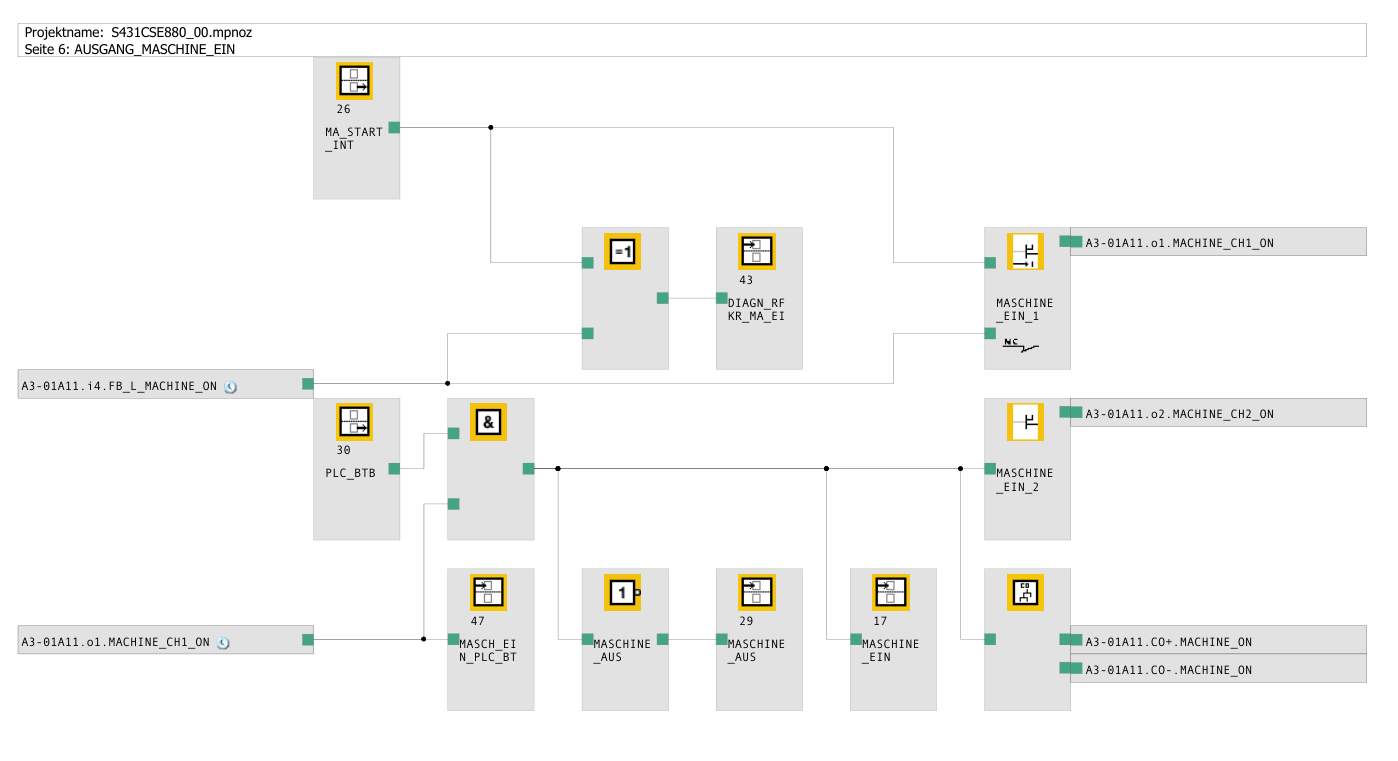This screenshot has width=1398, height=761.
Task: Click the CO block input connector pin
Action: pyautogui.click(x=989, y=639)
